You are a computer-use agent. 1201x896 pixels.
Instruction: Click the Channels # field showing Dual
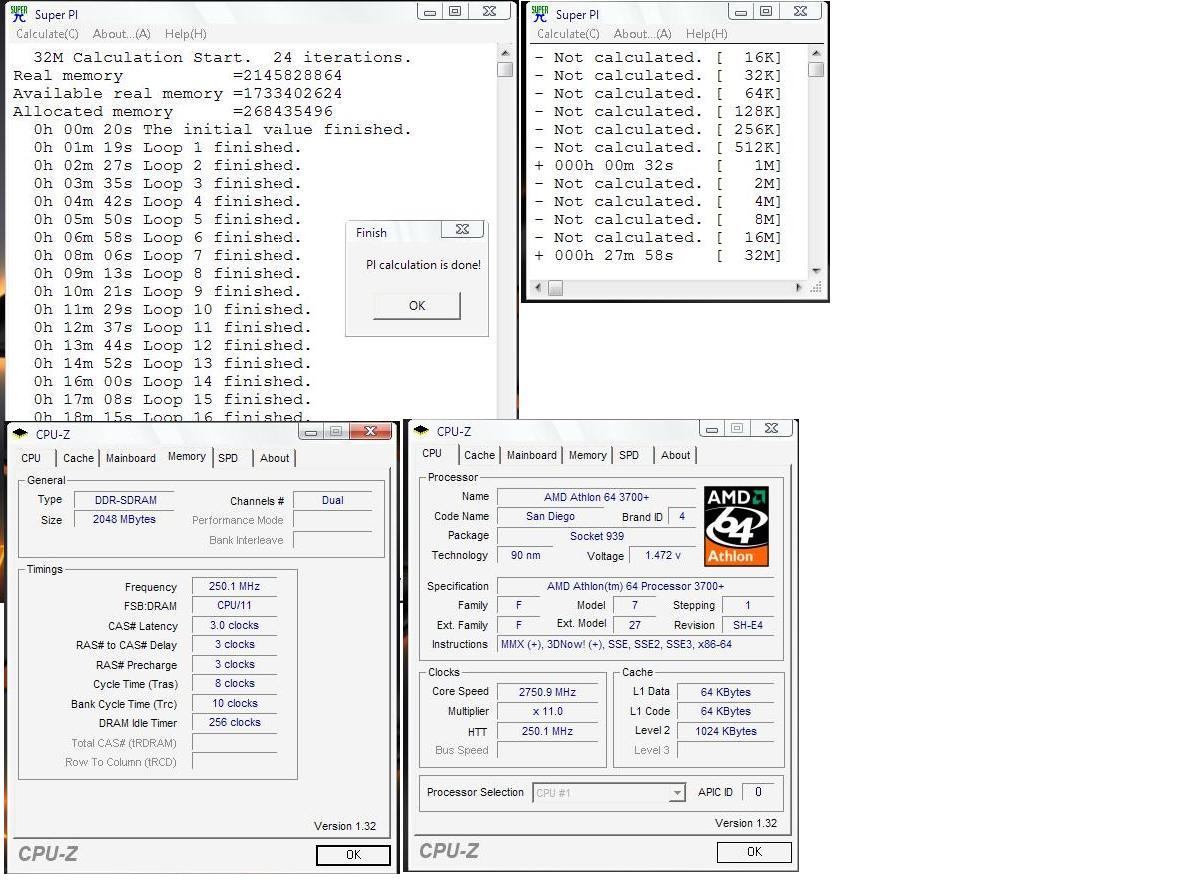click(333, 500)
